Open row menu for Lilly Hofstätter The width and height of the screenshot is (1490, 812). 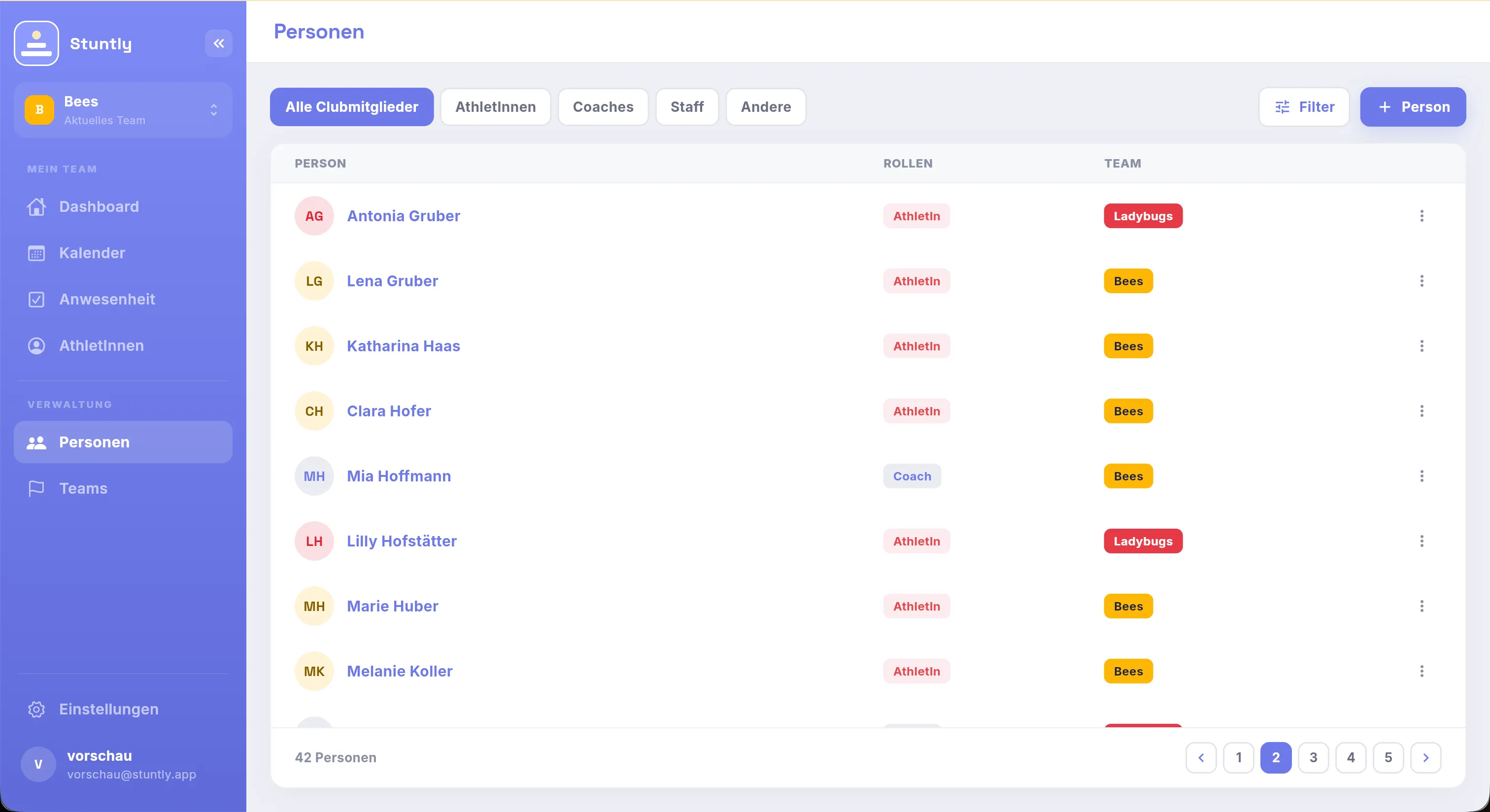pyautogui.click(x=1422, y=541)
